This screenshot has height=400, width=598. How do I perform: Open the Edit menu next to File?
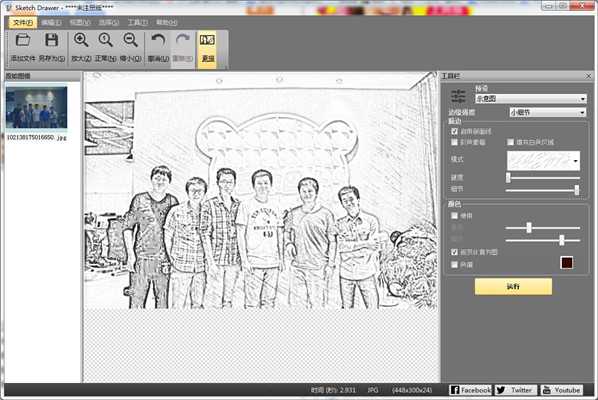point(51,22)
